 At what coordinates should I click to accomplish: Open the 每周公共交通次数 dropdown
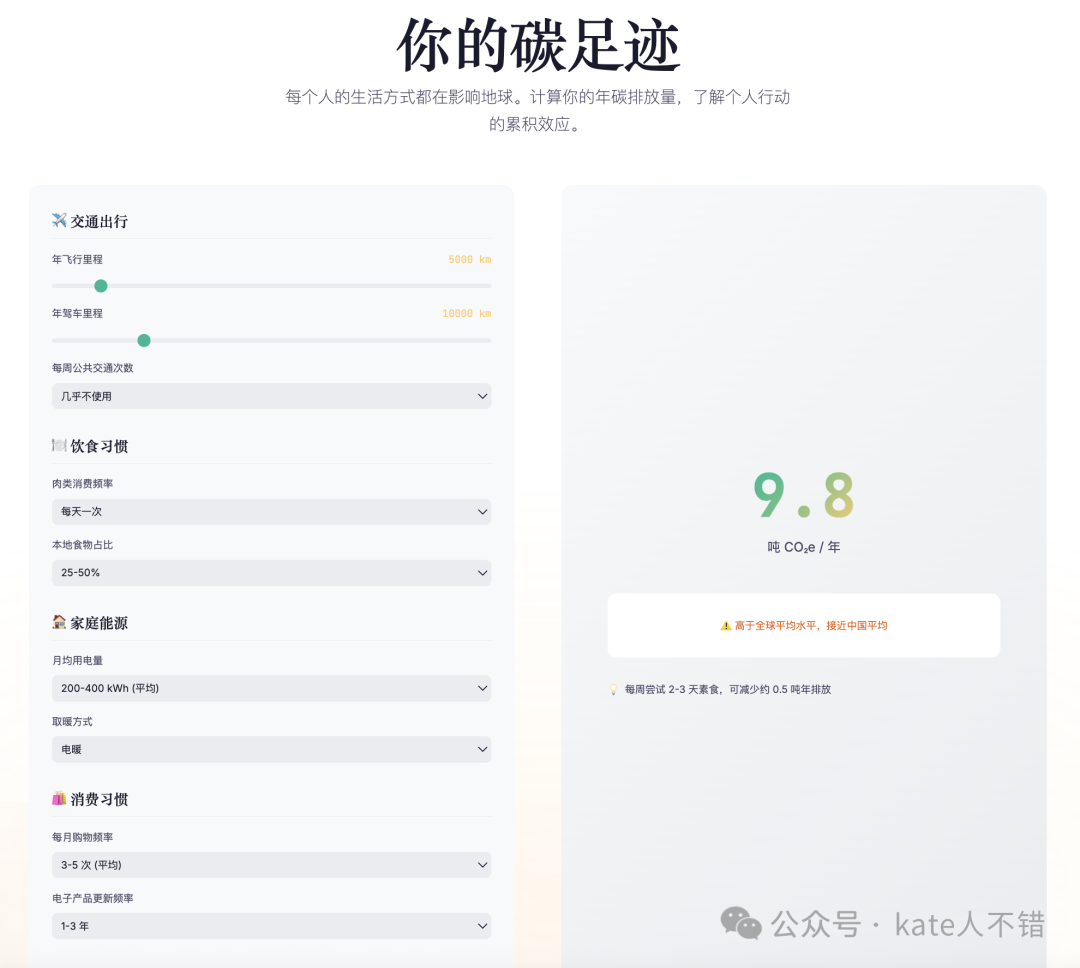[271, 396]
